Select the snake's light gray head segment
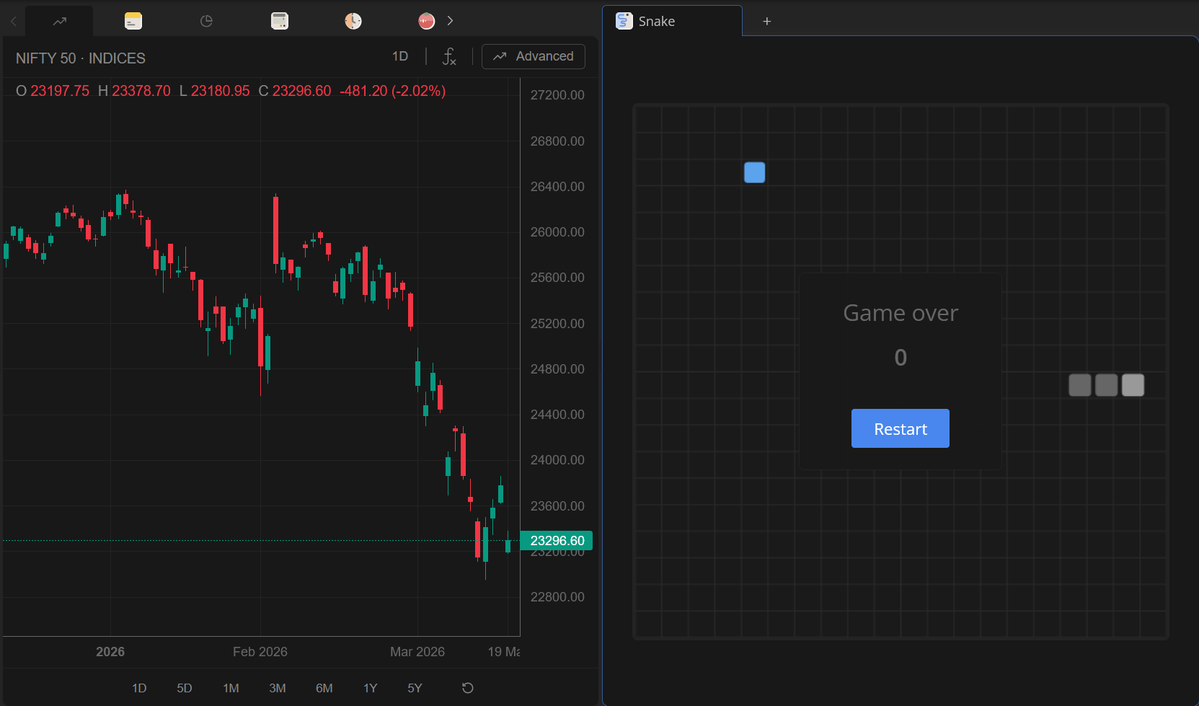This screenshot has width=1199, height=706. pyautogui.click(x=1133, y=385)
